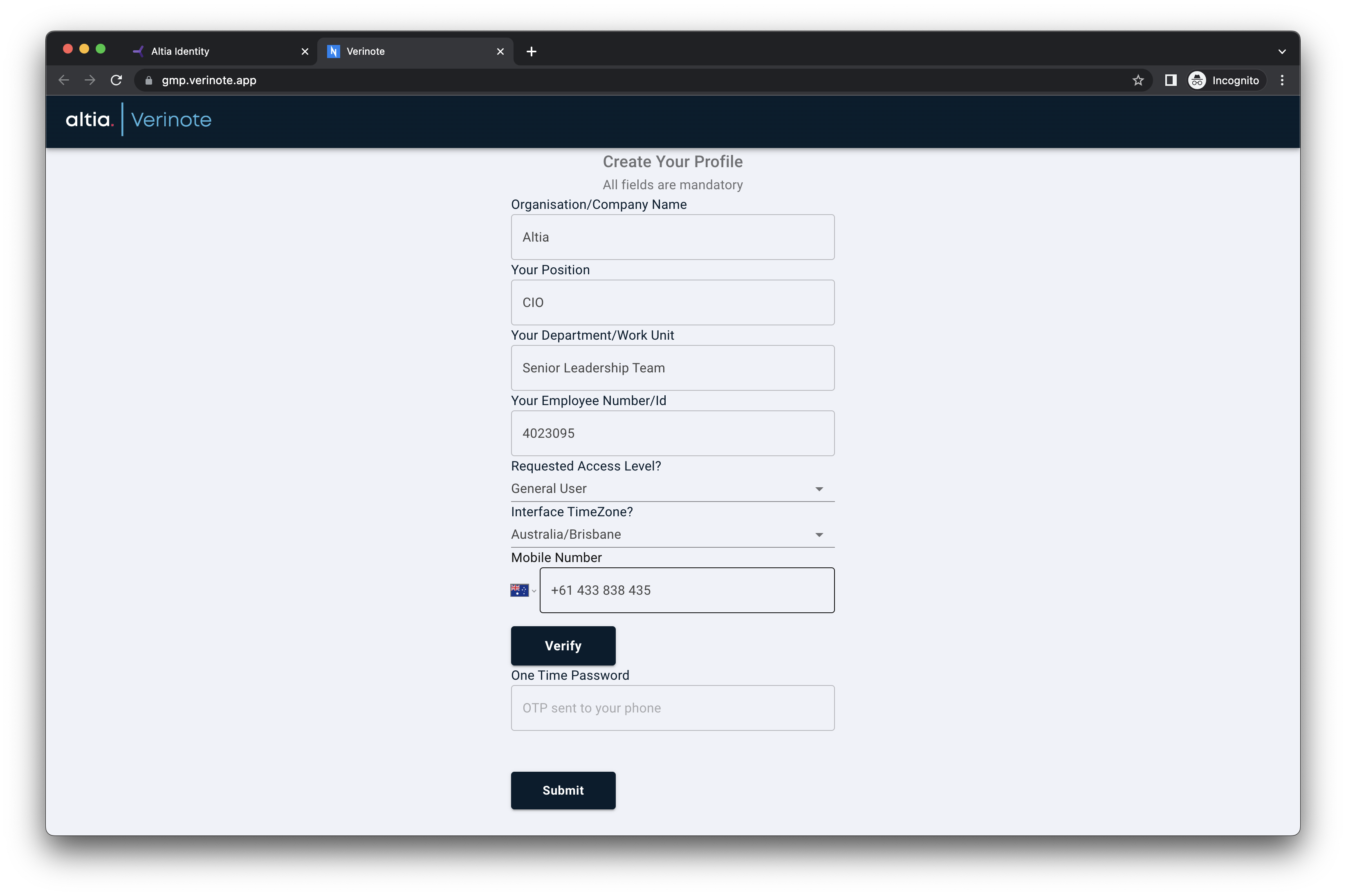1346x896 pixels.
Task: Click the forward navigation arrow
Action: point(89,80)
